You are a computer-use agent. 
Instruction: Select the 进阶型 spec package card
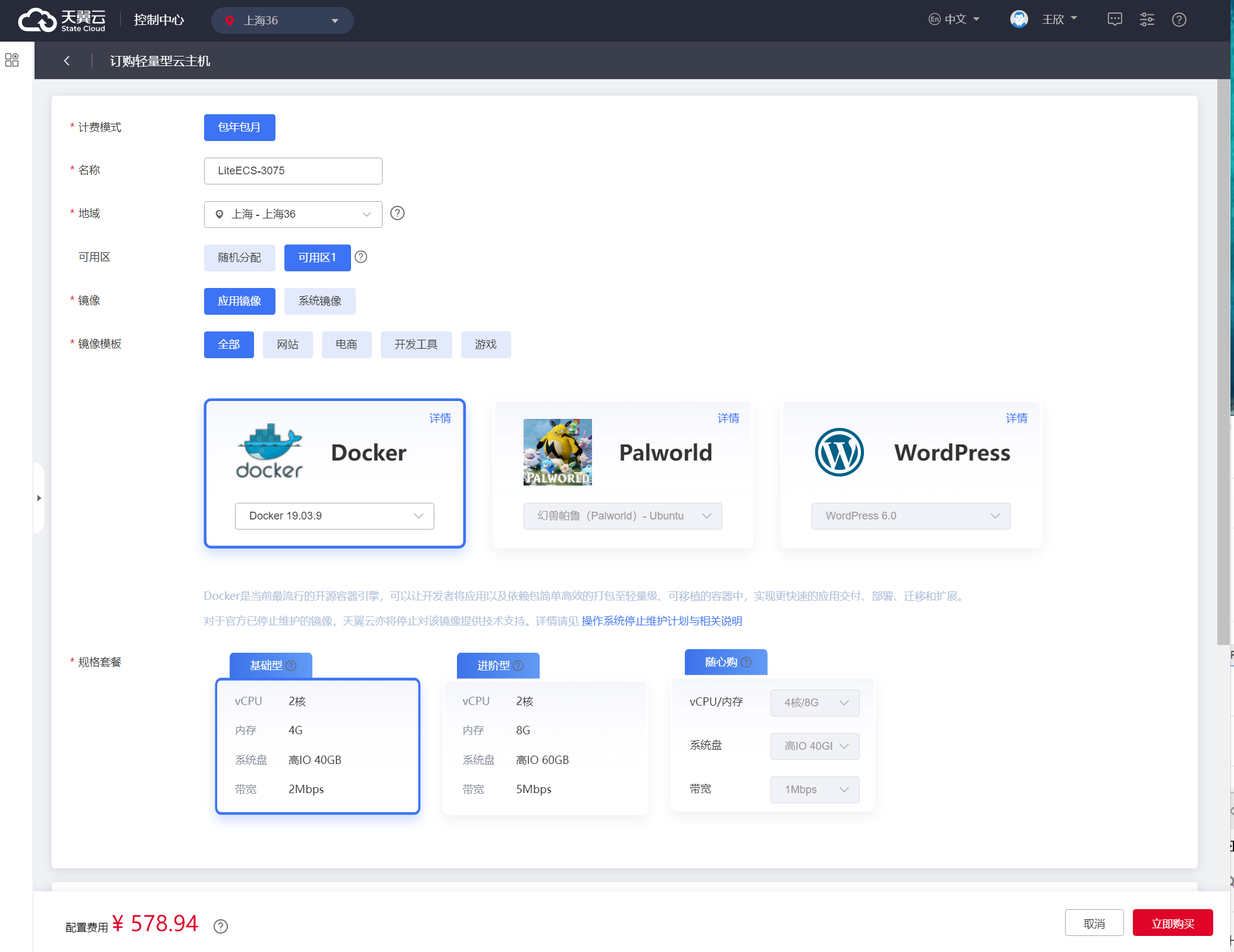pyautogui.click(x=546, y=747)
